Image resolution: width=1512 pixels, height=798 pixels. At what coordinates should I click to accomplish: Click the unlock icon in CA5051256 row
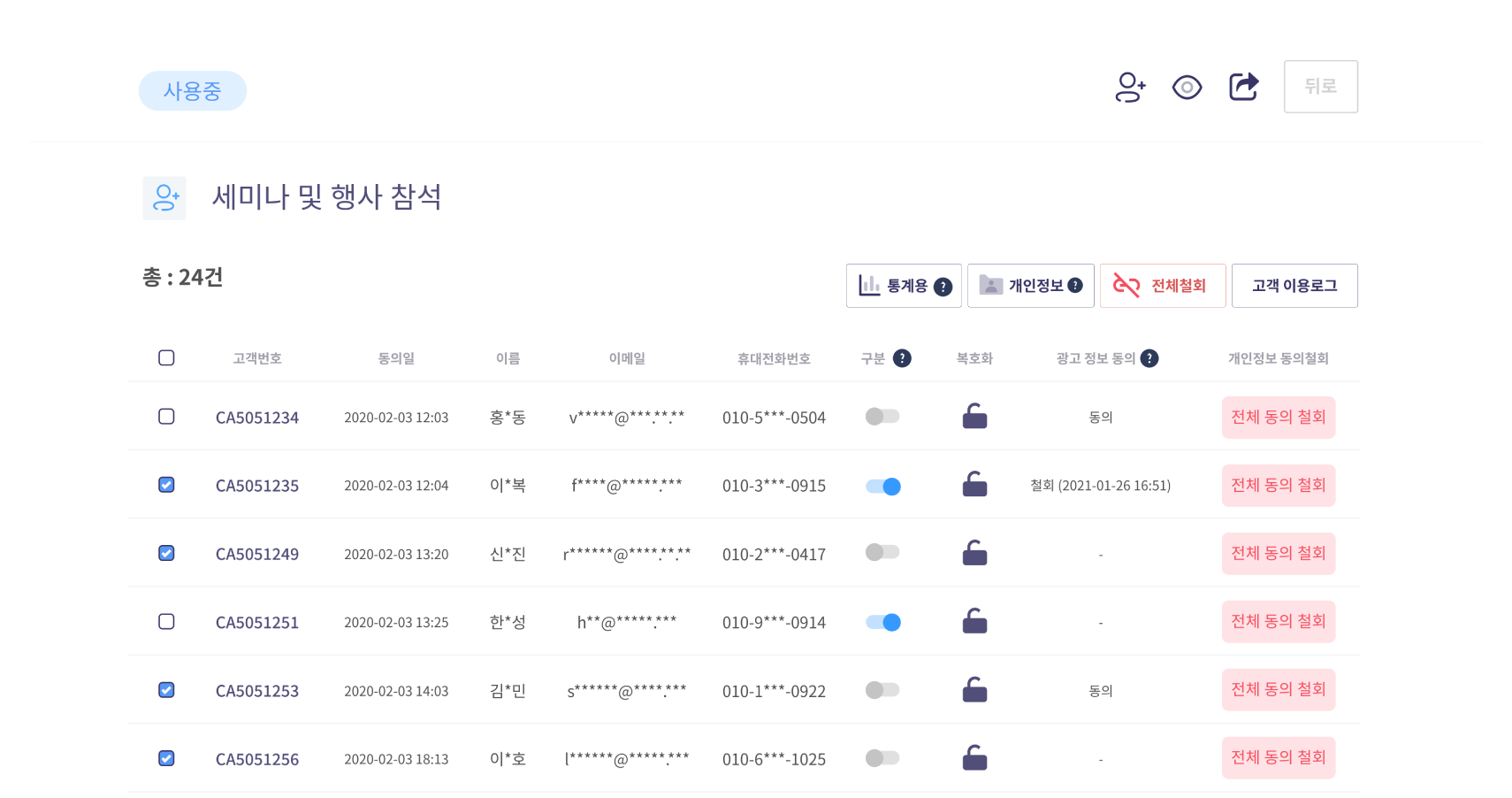point(974,758)
